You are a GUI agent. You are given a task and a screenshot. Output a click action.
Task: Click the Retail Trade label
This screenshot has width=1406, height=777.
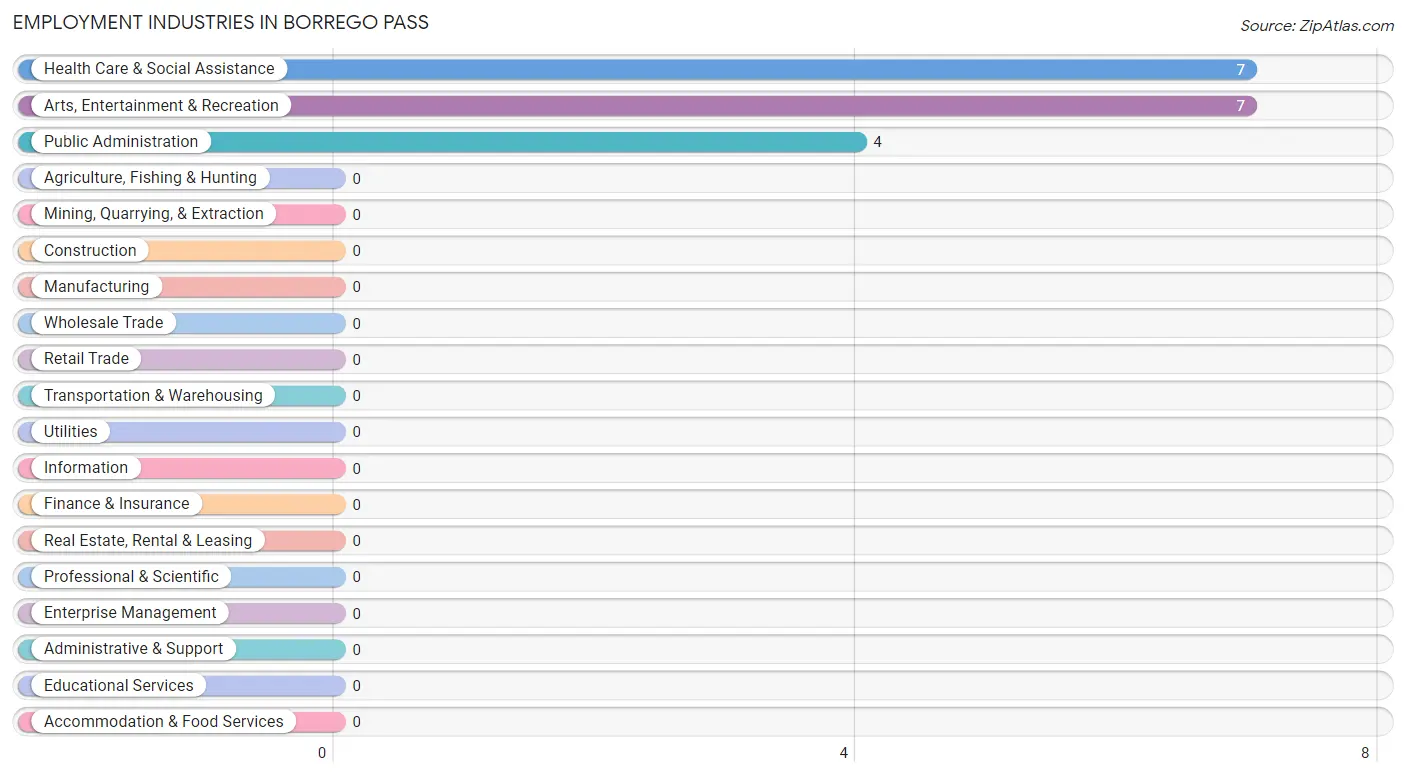tap(86, 359)
